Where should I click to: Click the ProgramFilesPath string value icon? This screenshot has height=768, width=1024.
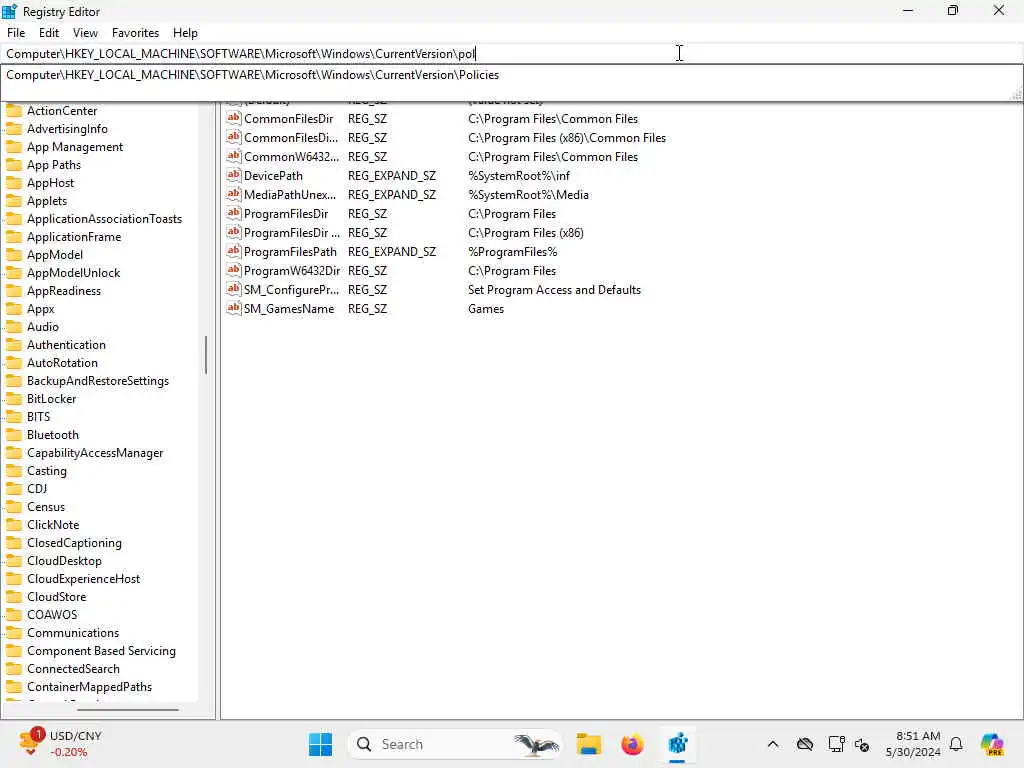pyautogui.click(x=234, y=251)
